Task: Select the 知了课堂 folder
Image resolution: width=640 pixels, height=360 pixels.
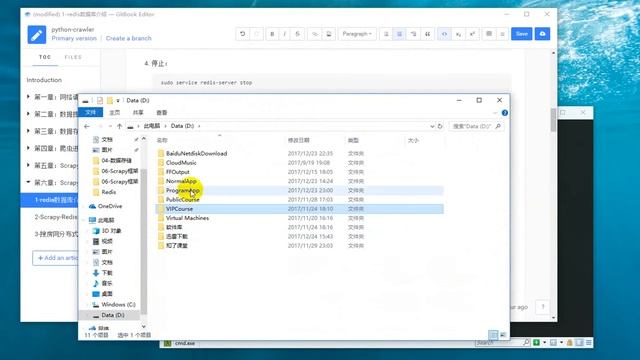Action: pos(177,246)
